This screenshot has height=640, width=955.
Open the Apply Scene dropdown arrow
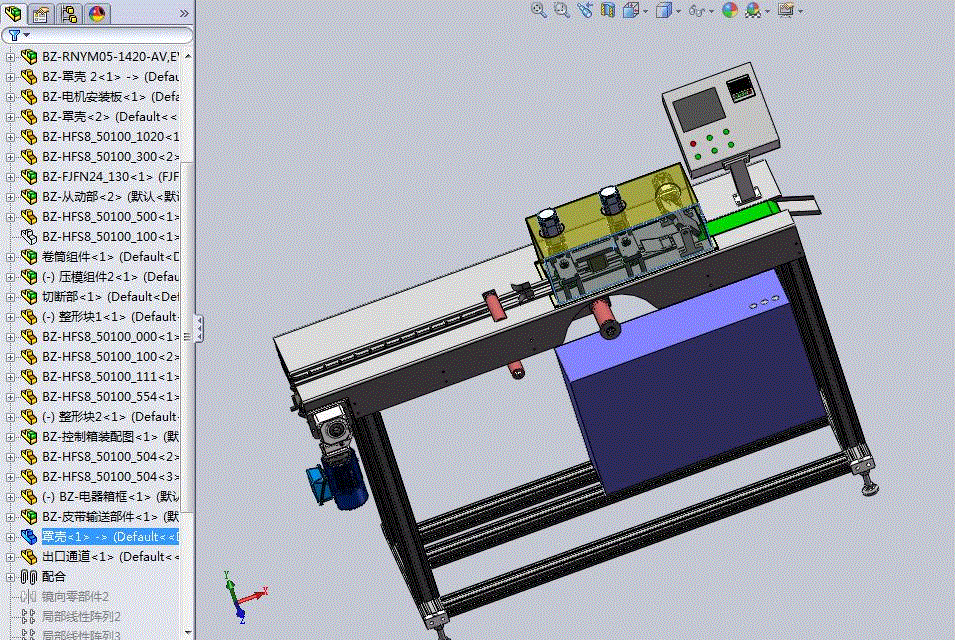(767, 11)
